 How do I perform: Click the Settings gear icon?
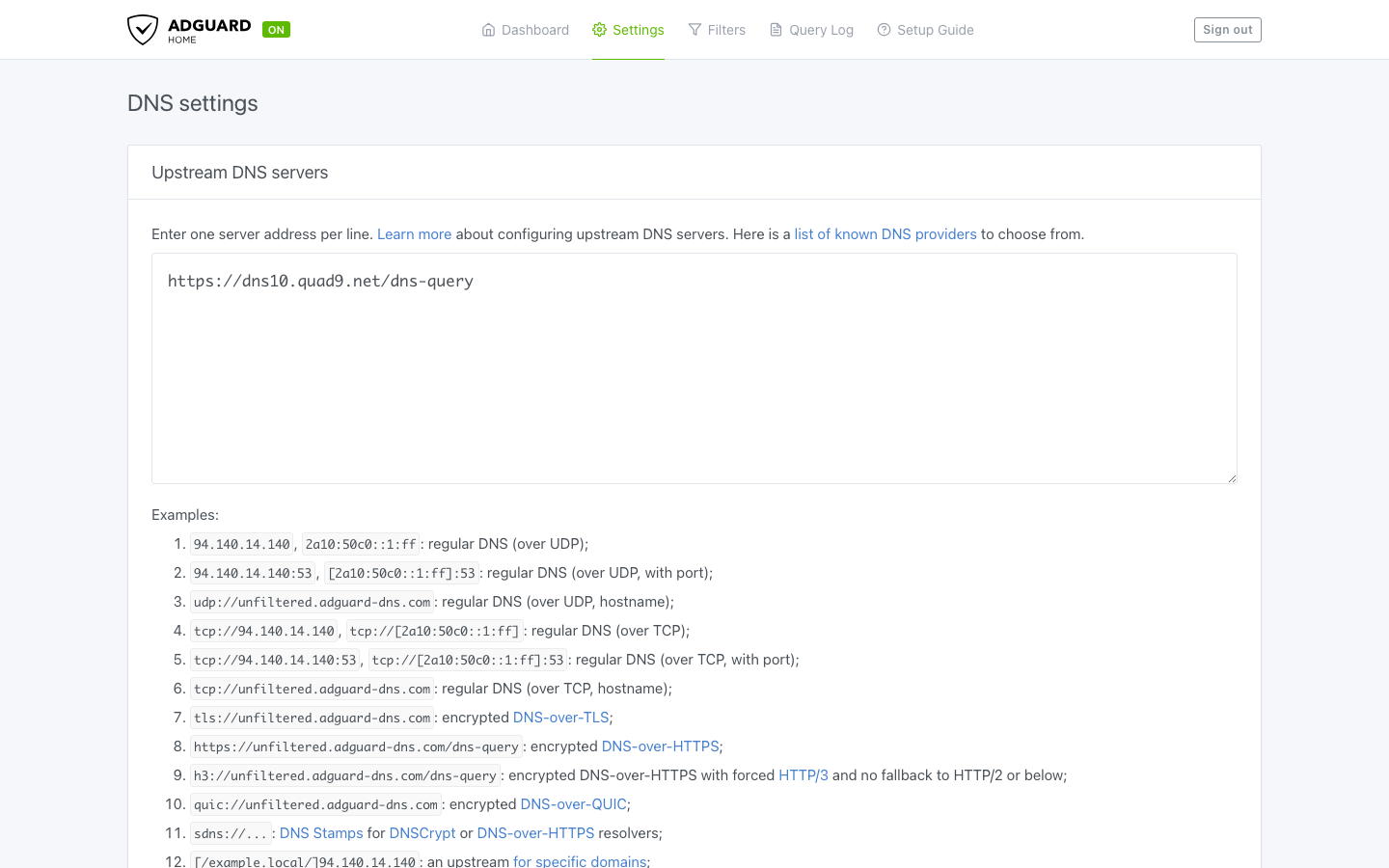pos(599,30)
